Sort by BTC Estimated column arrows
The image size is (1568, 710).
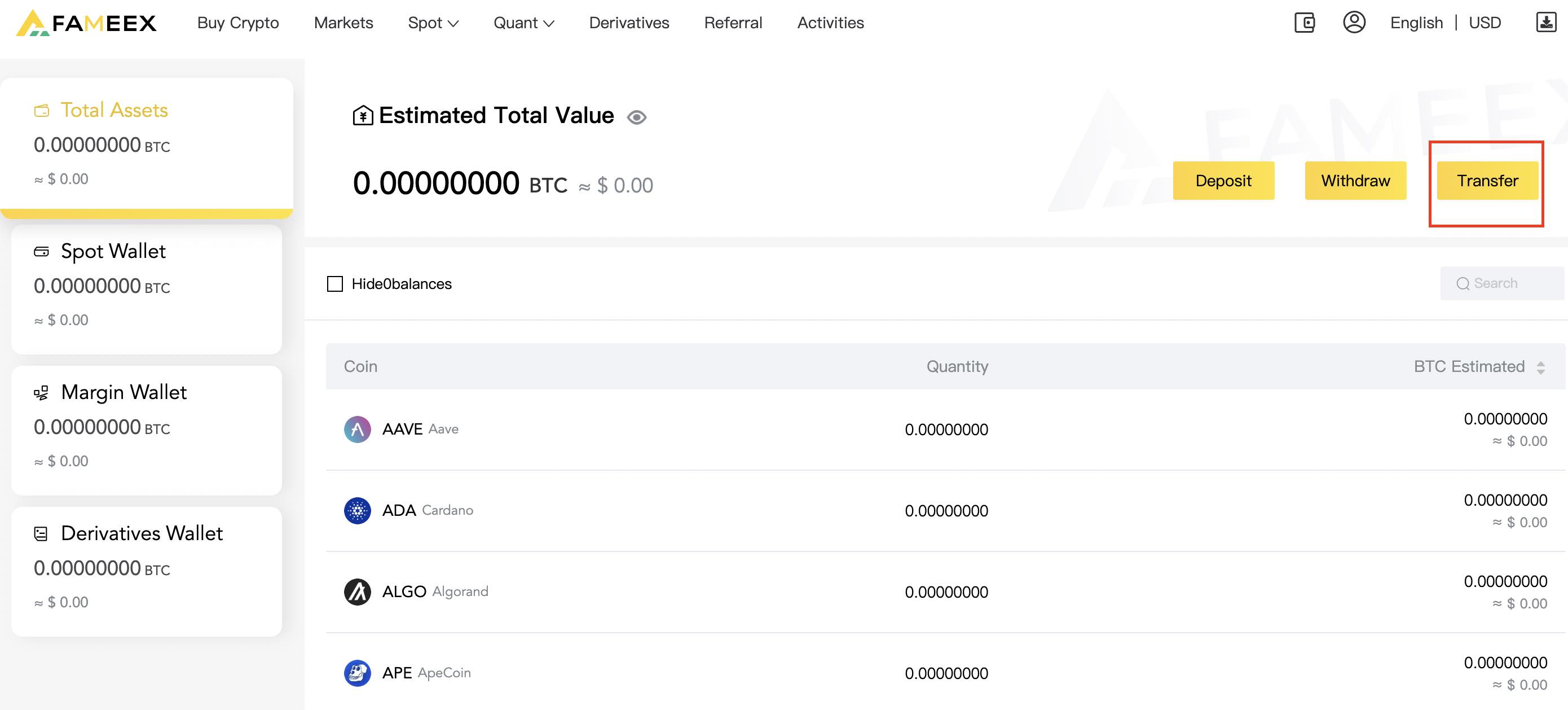pos(1540,367)
